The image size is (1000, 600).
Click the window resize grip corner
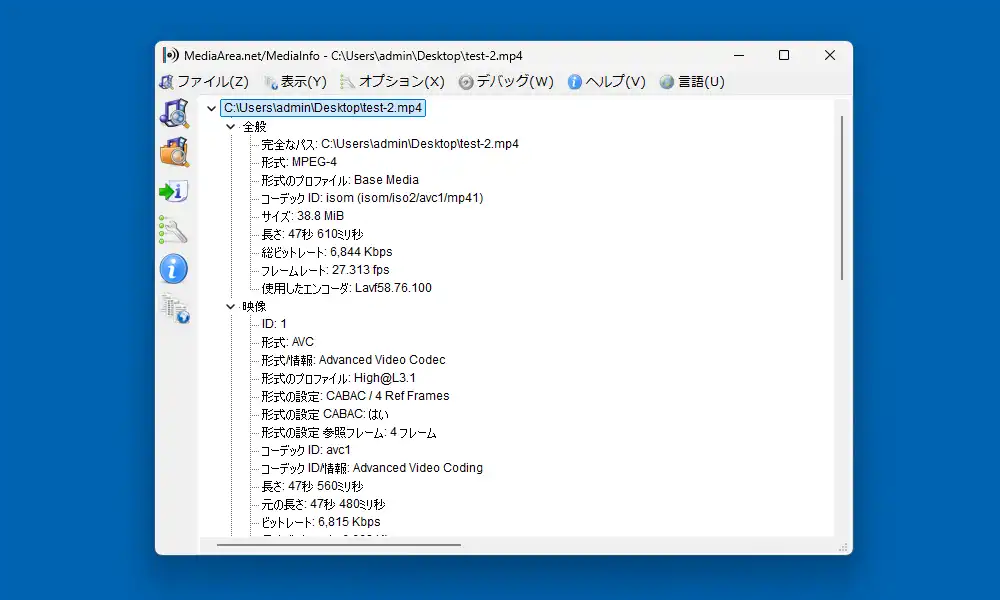(843, 548)
